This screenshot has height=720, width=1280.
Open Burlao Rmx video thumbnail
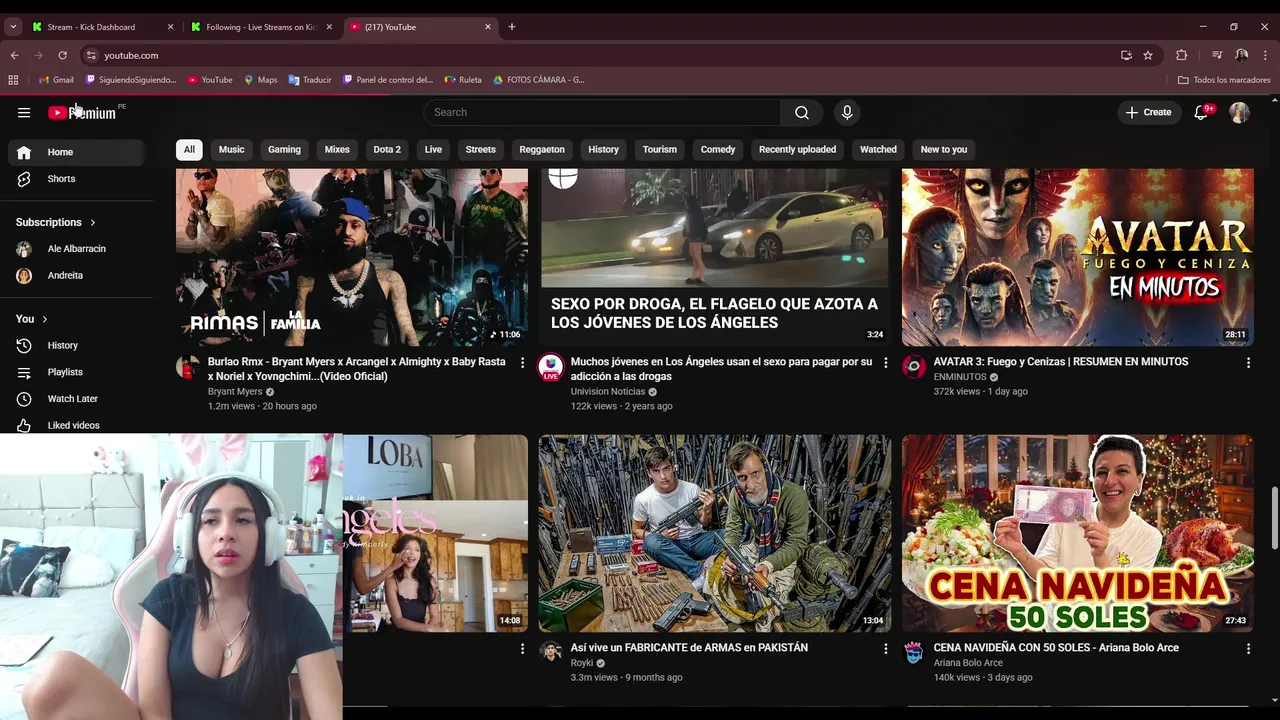pyautogui.click(x=352, y=257)
